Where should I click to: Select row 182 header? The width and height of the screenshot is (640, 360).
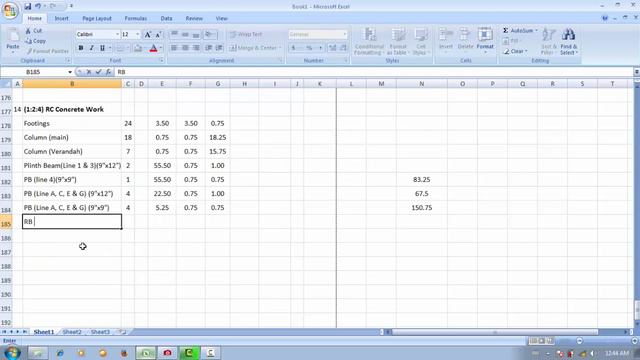6,182
